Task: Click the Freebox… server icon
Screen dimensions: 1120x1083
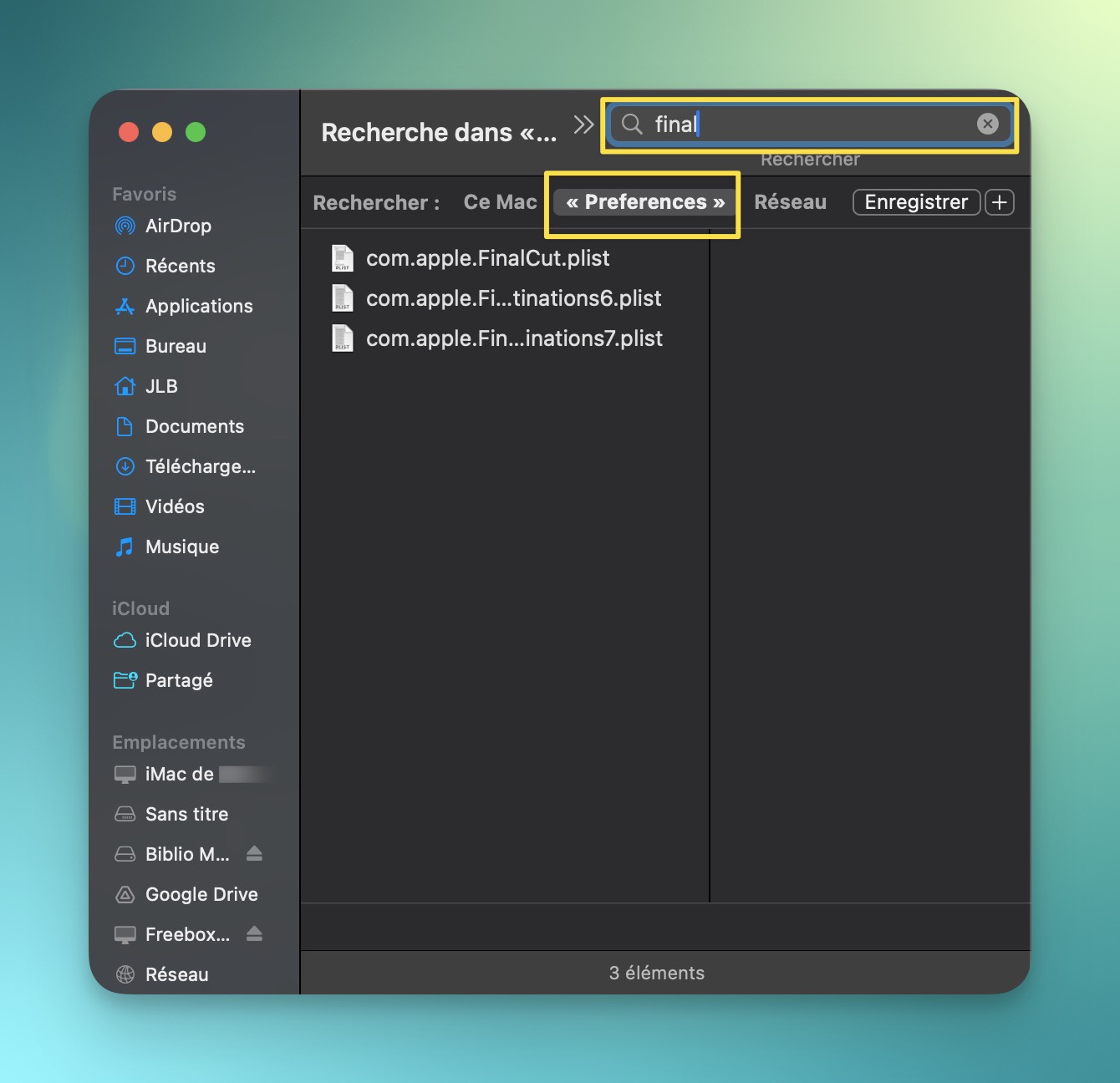Action: pos(125,934)
